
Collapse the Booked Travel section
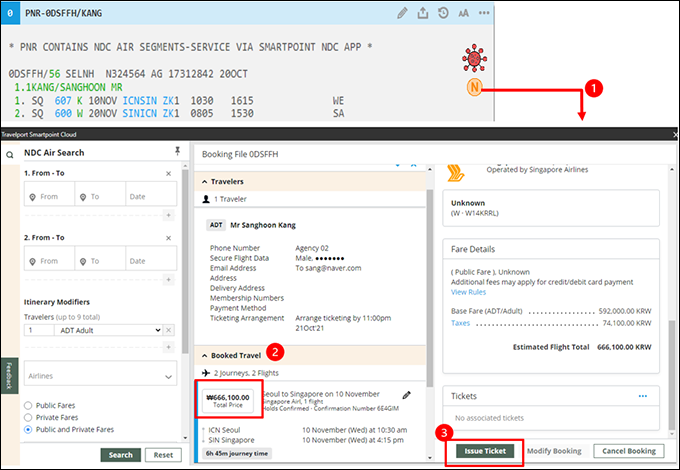point(205,356)
